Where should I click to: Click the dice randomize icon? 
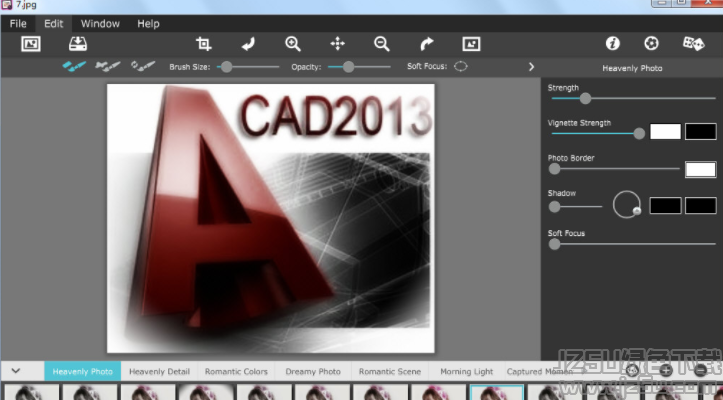click(693, 44)
